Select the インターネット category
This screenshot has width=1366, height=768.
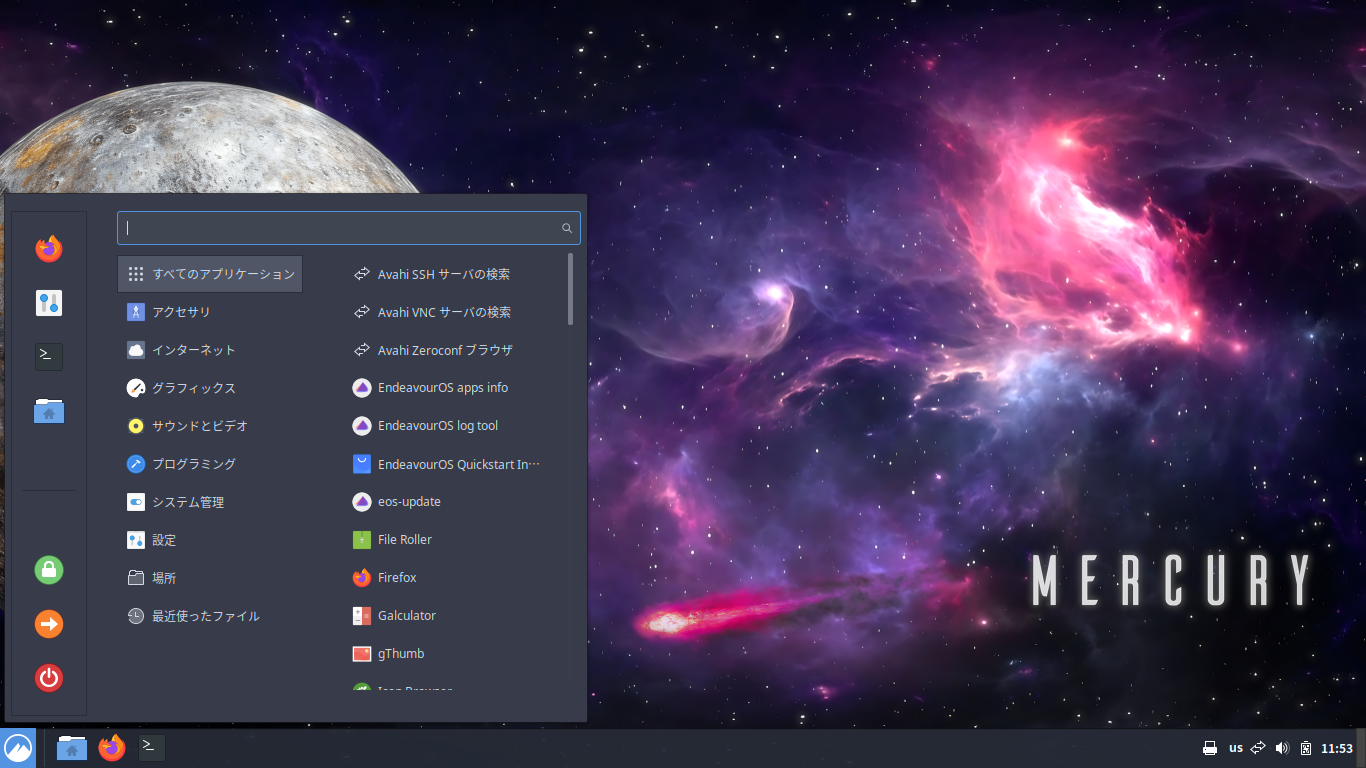coord(210,350)
